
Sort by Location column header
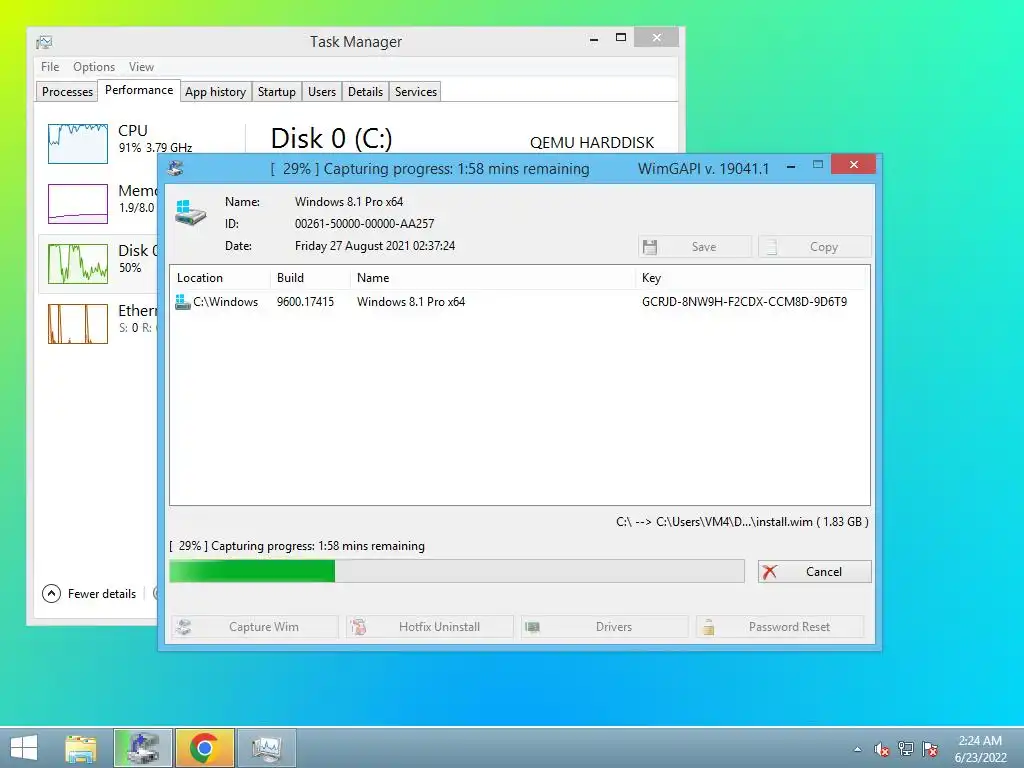tap(220, 278)
